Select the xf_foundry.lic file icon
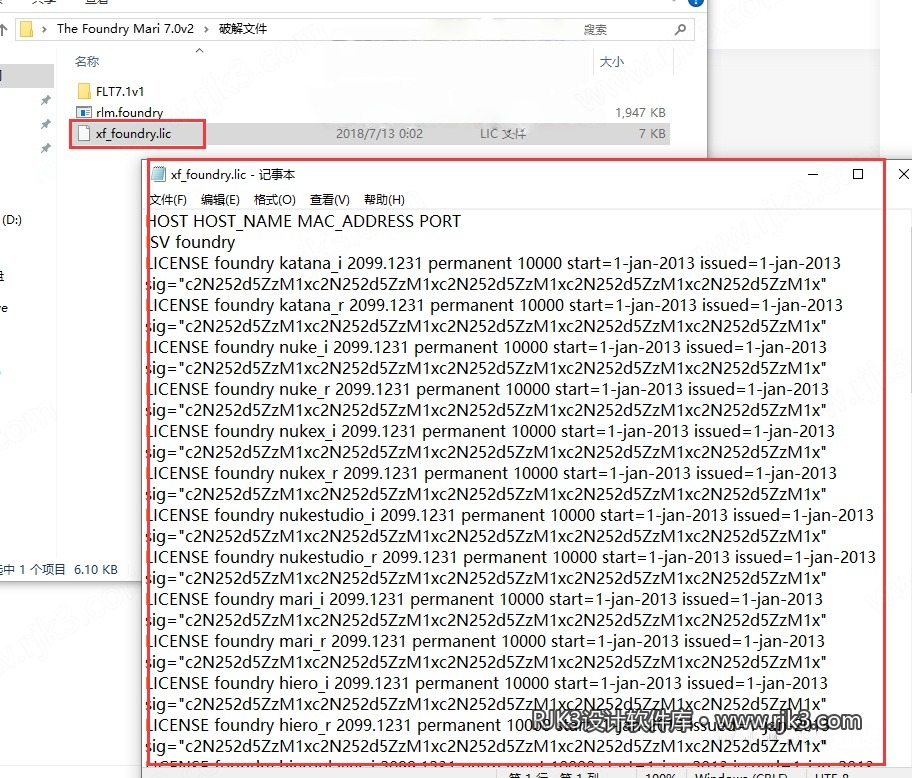This screenshot has width=912, height=778. [84, 133]
